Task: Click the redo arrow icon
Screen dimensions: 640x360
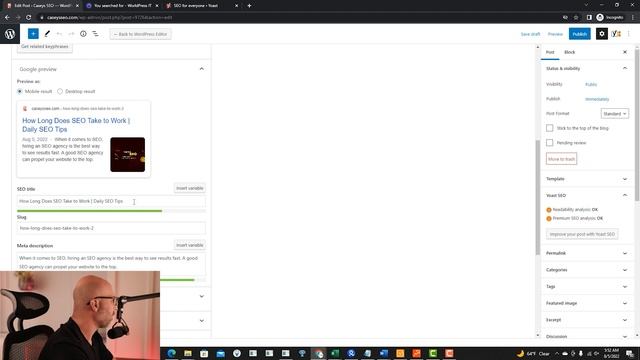Action: [x=71, y=34]
